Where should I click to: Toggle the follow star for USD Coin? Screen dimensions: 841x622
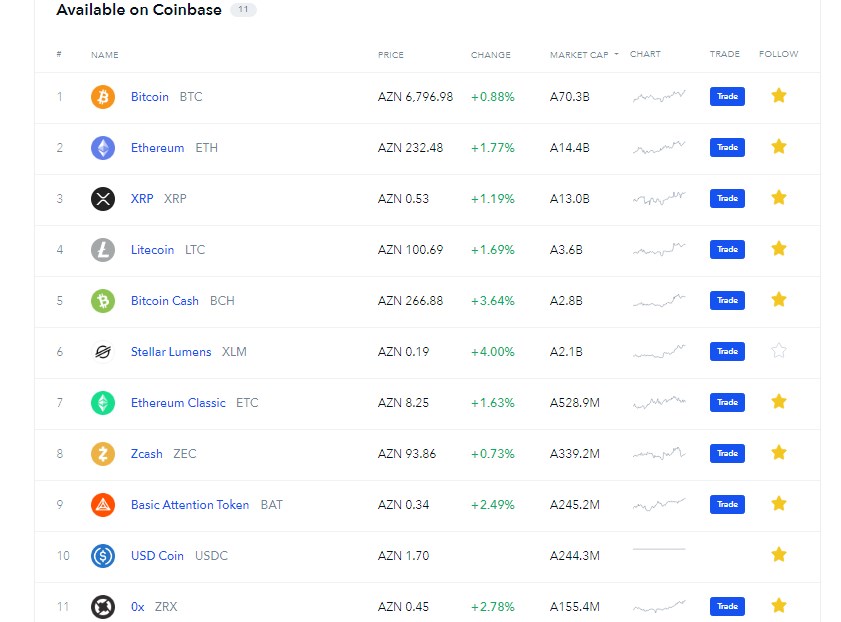779,554
